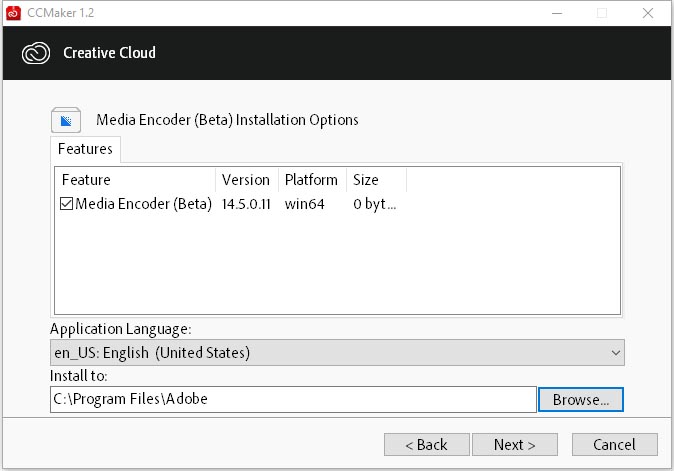Proceed with the Next button

(x=514, y=444)
